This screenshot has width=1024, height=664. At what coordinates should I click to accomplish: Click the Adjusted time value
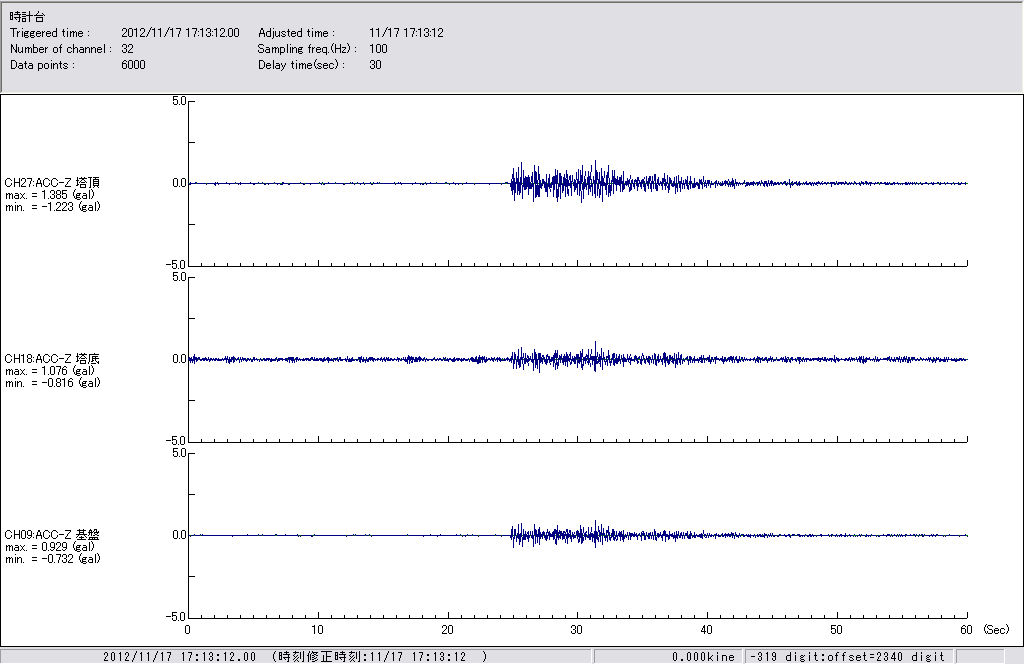coord(406,33)
